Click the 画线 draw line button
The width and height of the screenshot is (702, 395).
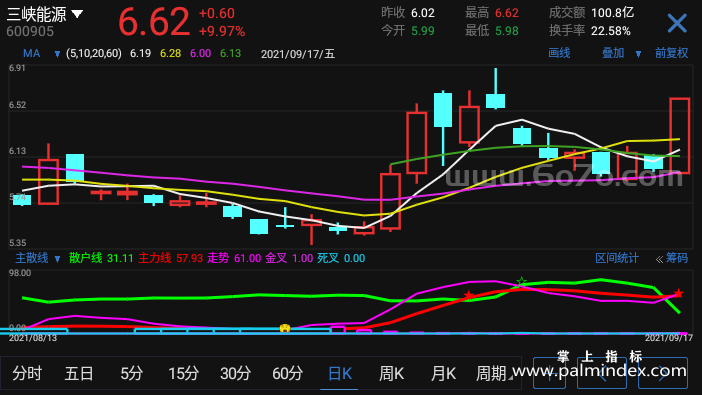tap(559, 53)
